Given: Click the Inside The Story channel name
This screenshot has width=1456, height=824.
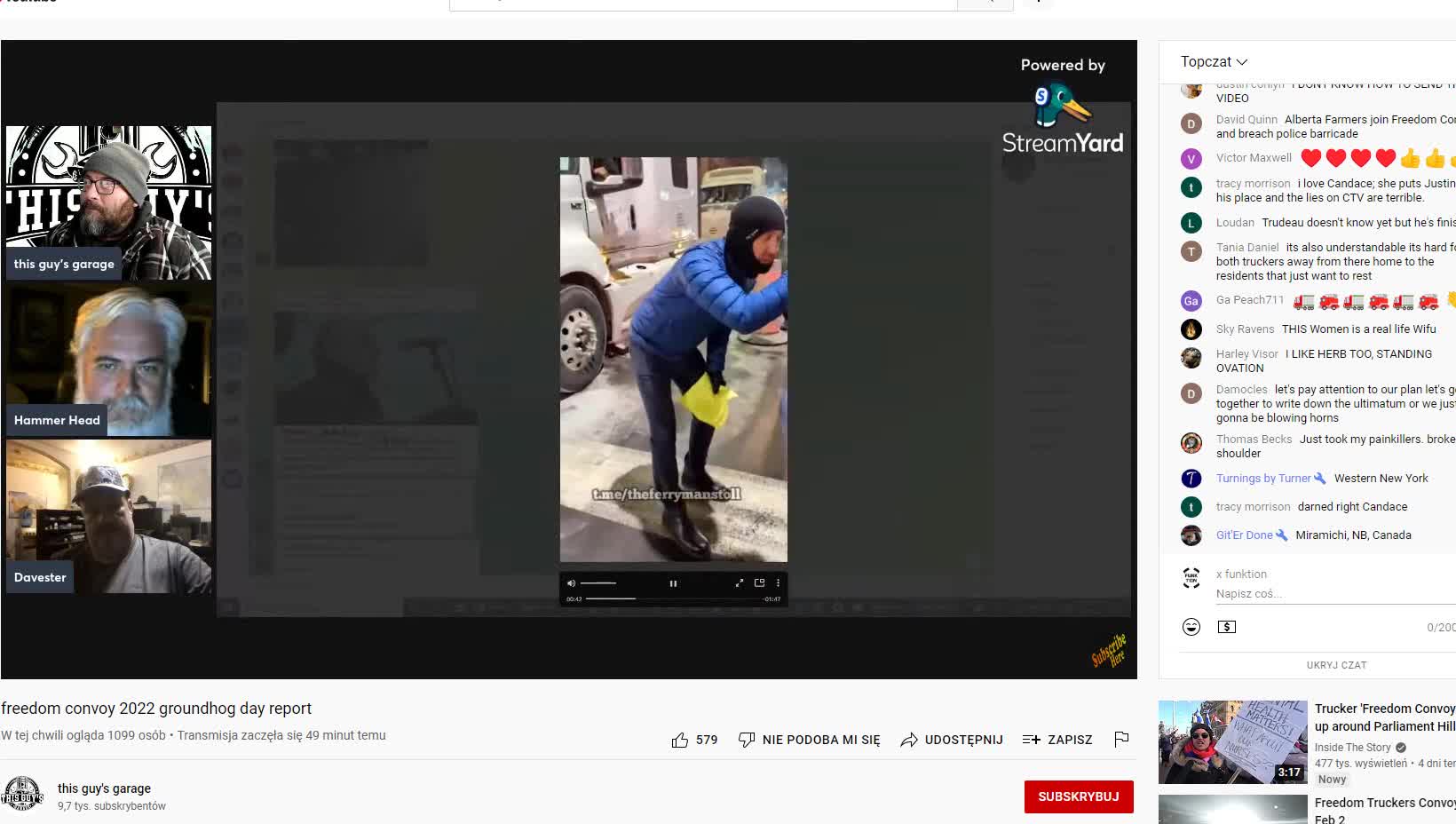Looking at the screenshot, I should tap(1352, 748).
